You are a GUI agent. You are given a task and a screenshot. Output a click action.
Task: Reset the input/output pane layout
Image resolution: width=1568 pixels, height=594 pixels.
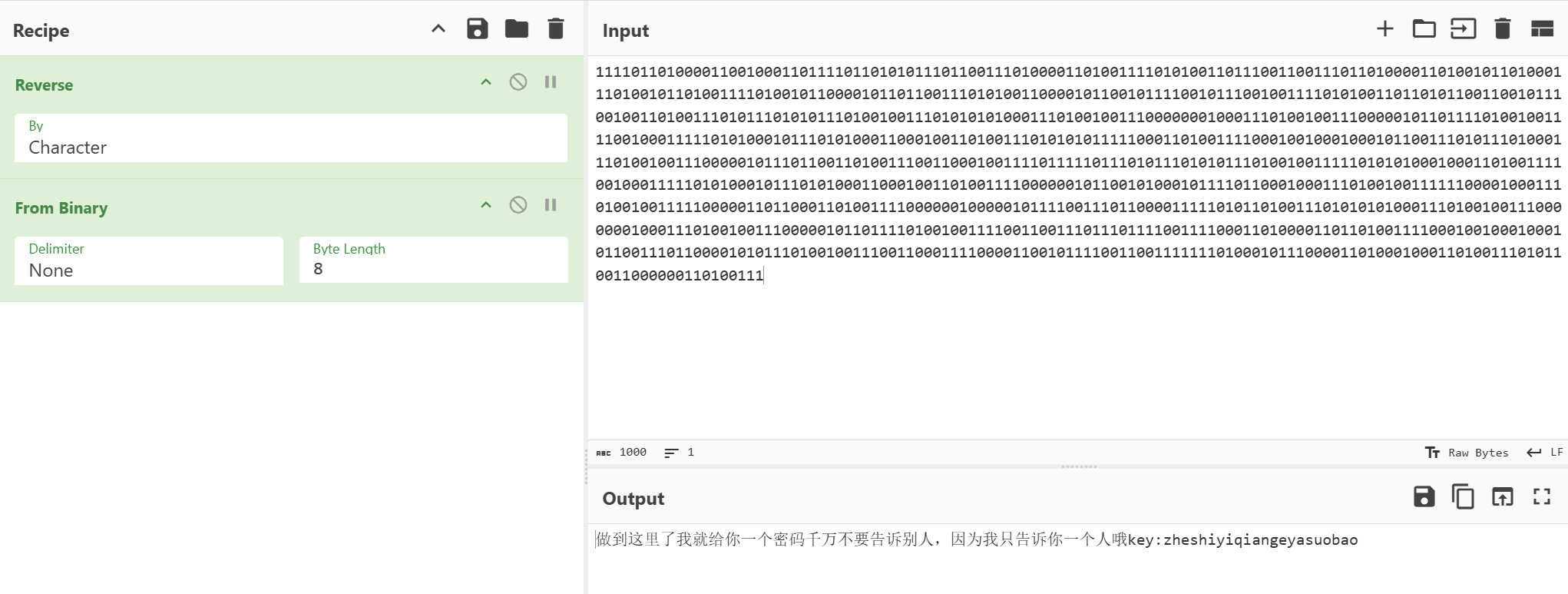(x=1542, y=29)
